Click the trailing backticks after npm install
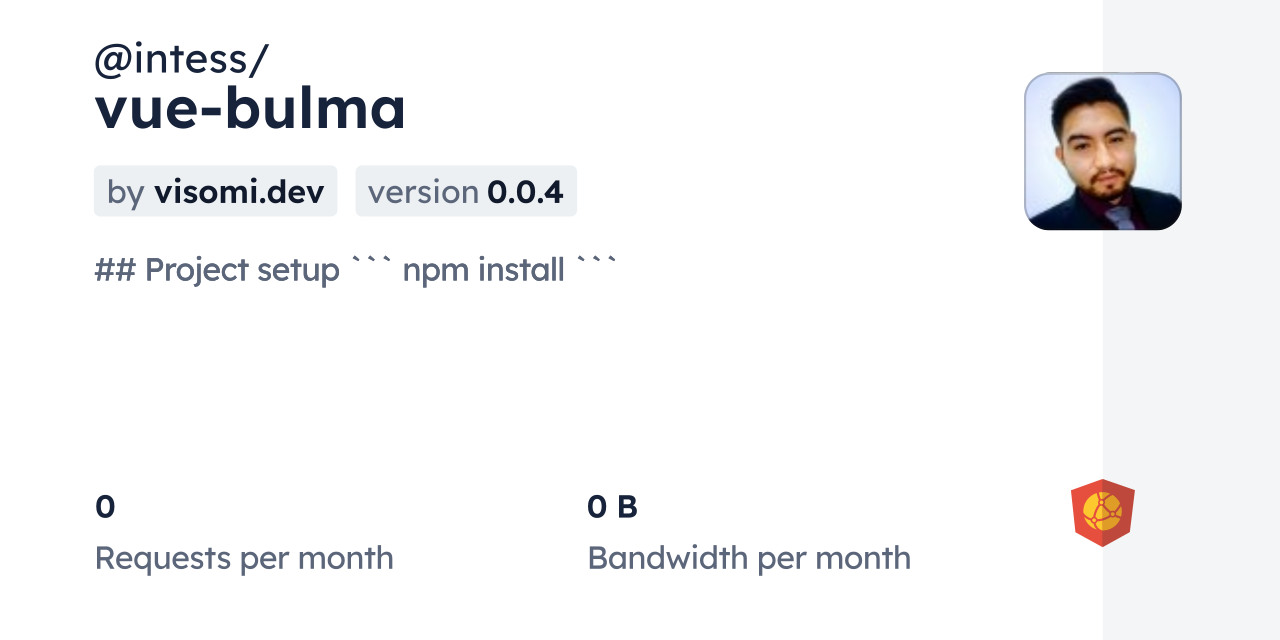The height and width of the screenshot is (640, 1280). coord(597,264)
